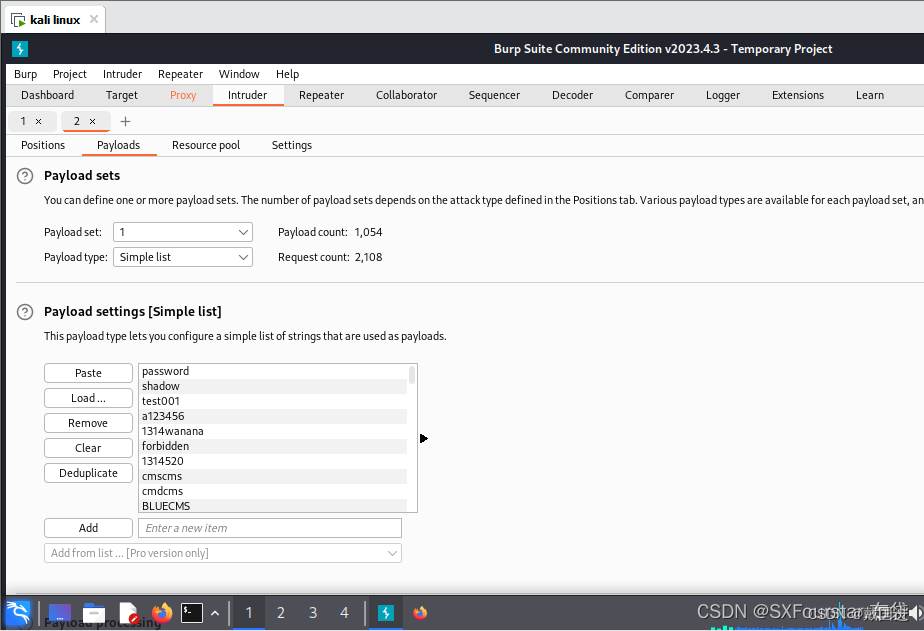Open the Burp menu
Viewport: 924px width, 631px height.
tap(25, 74)
